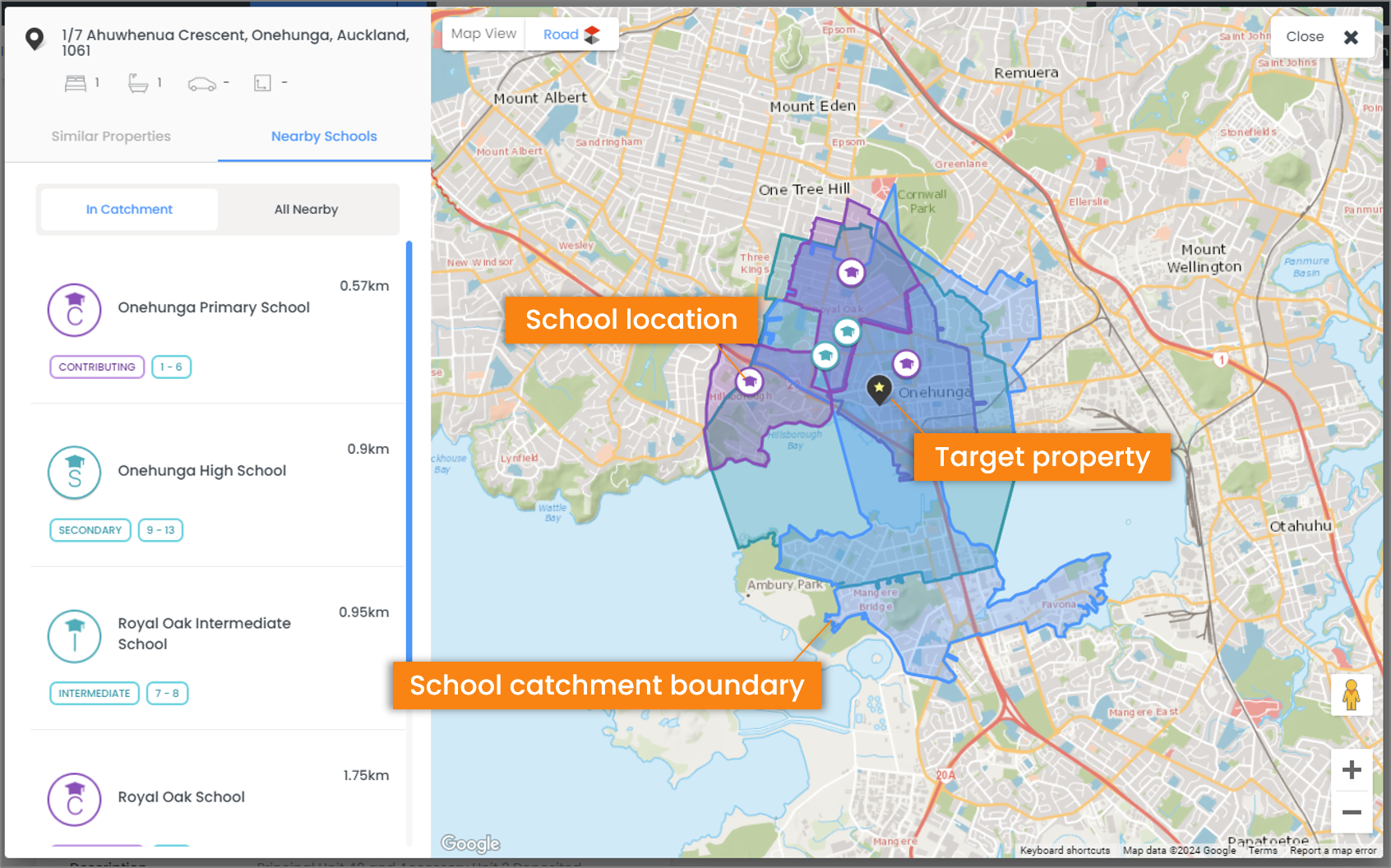The image size is (1391, 868).
Task: Select the teal school marker nearest the Hillsborough purple marker
Action: tap(825, 355)
